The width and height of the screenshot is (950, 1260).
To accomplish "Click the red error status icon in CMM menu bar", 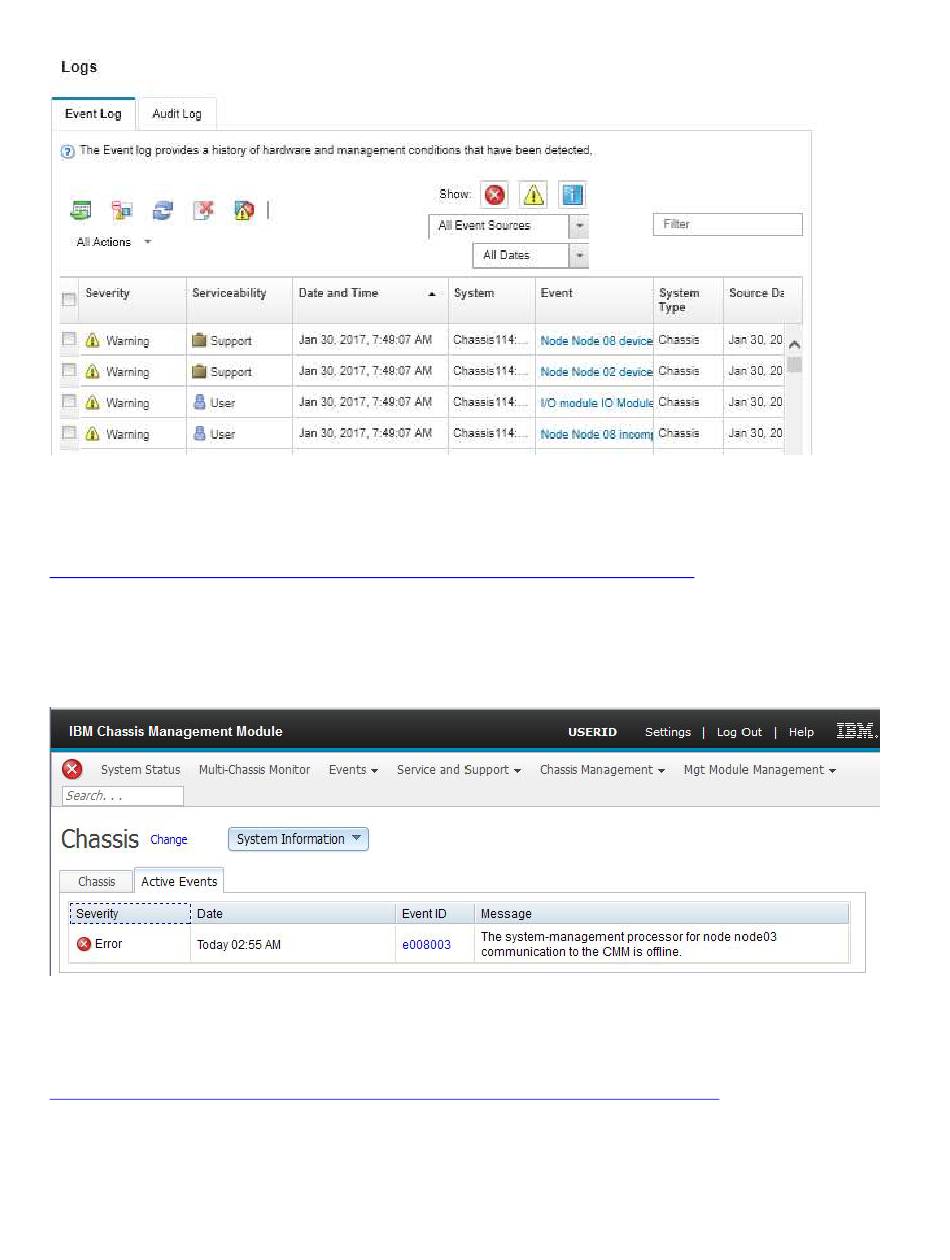I will click(72, 769).
